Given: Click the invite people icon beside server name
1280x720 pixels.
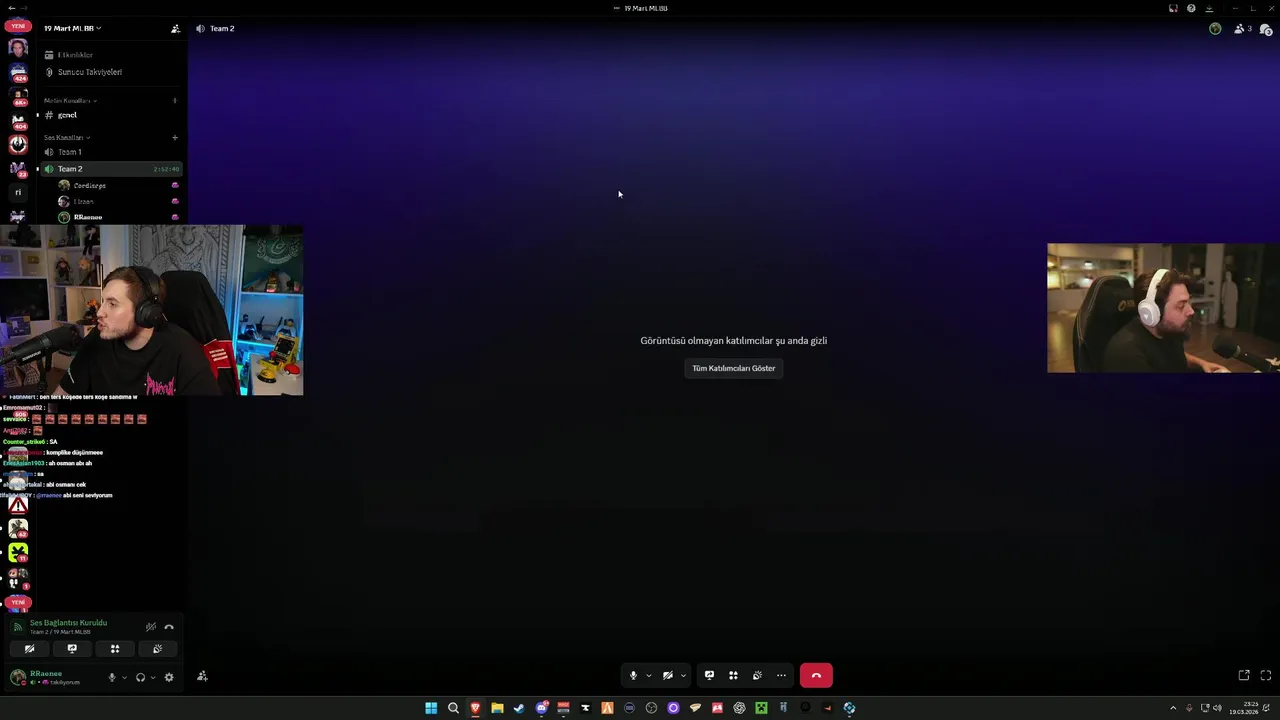Looking at the screenshot, I should click(175, 28).
